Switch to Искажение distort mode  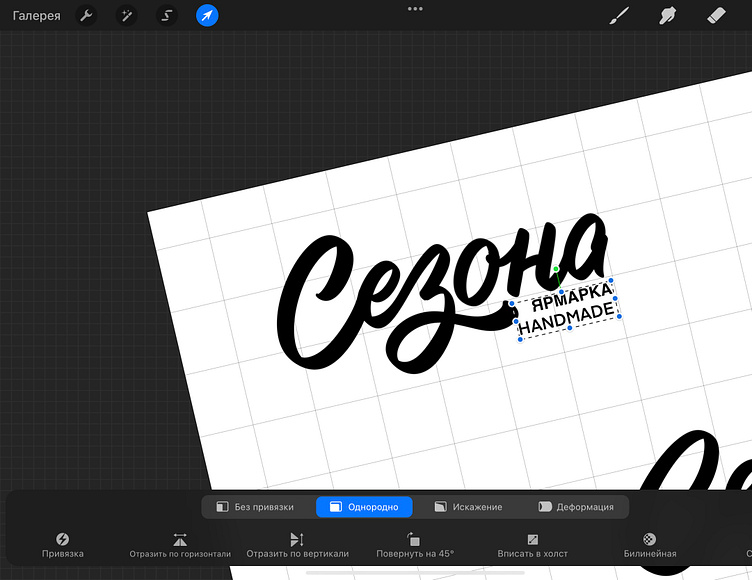469,507
